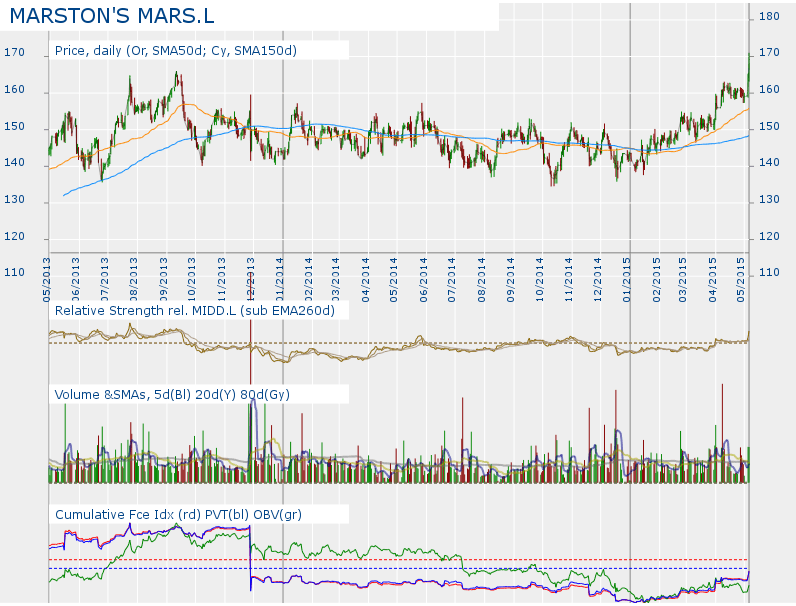Click the 12/2014 date axis label

pos(598,280)
